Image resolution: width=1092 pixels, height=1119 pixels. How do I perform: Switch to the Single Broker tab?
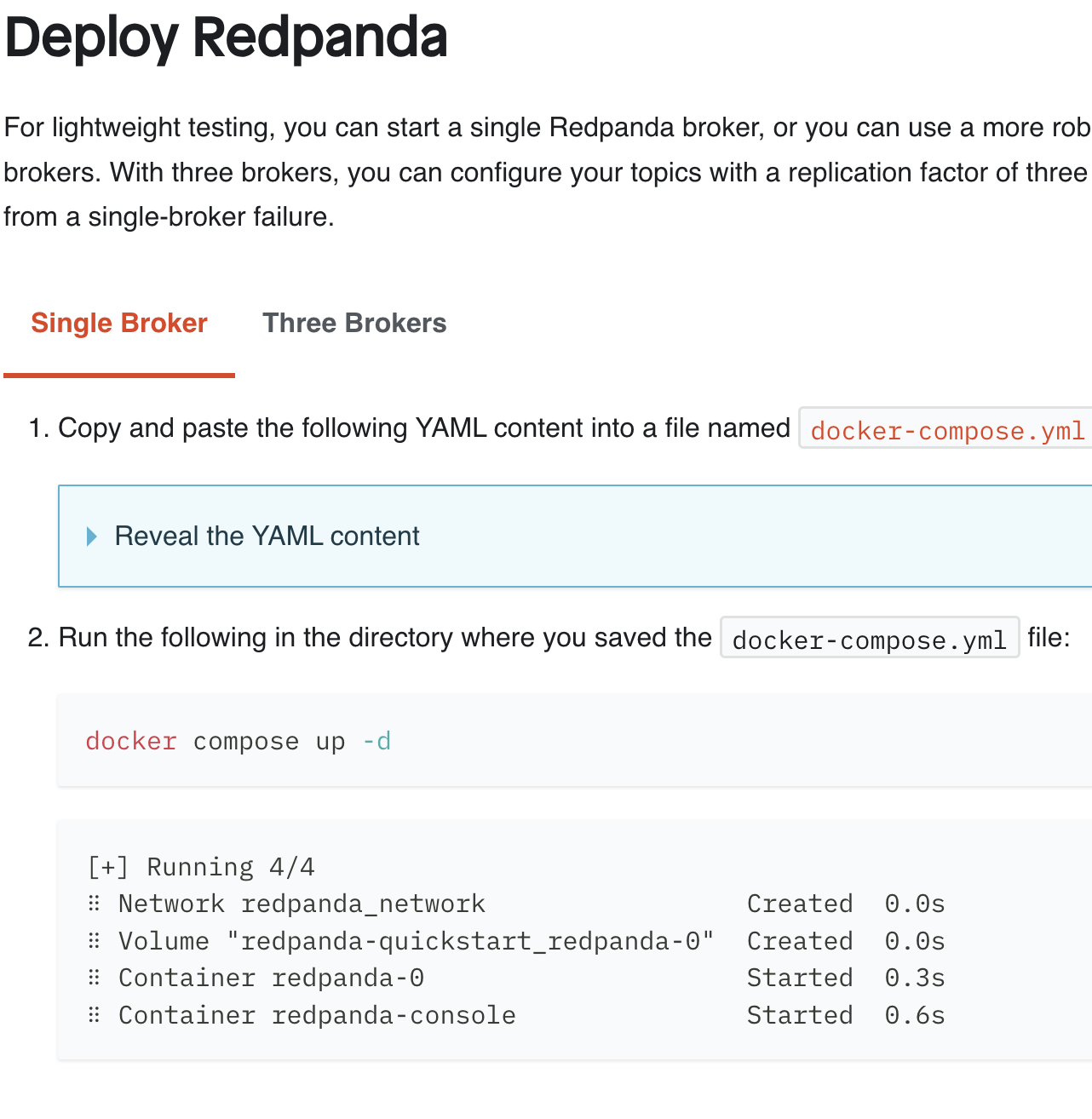pos(119,324)
